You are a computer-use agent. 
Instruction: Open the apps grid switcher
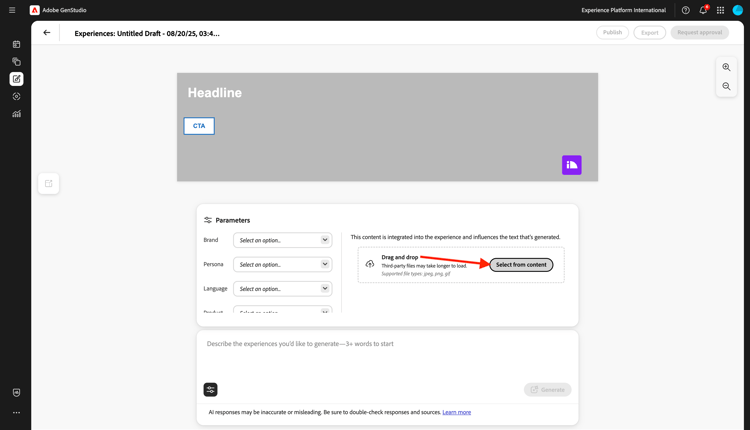pos(720,10)
